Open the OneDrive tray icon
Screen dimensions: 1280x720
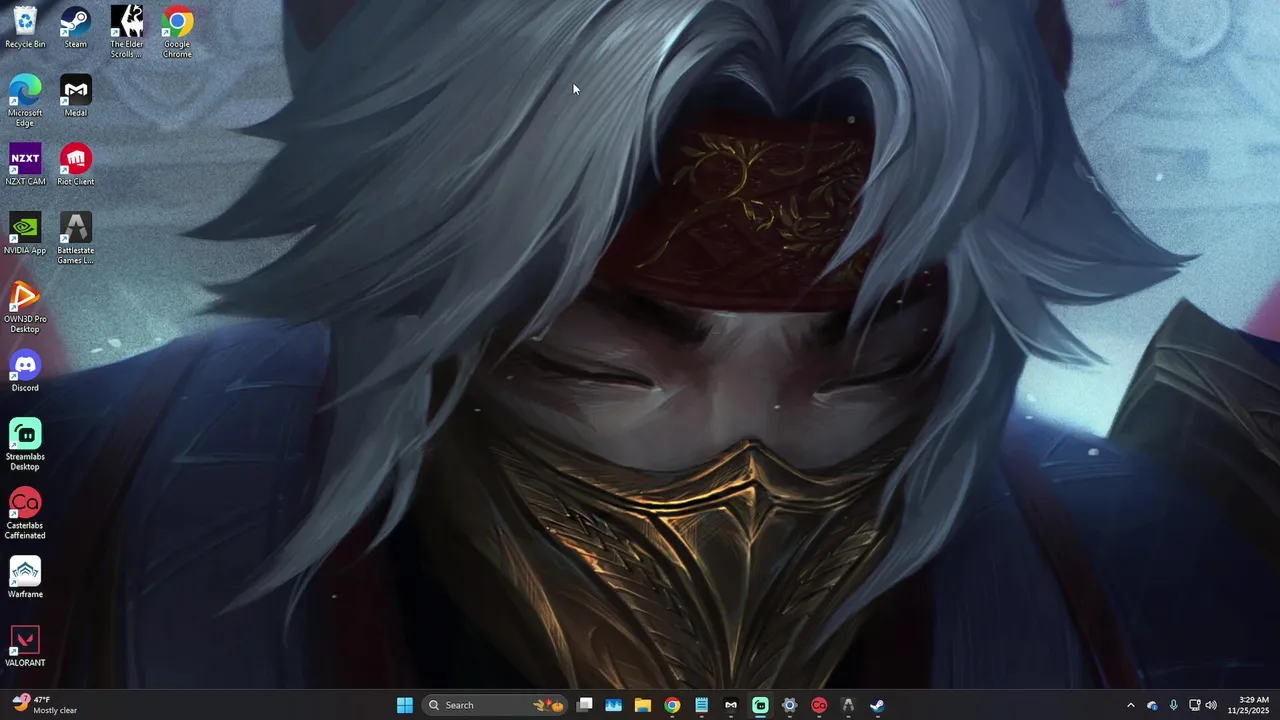point(1152,705)
